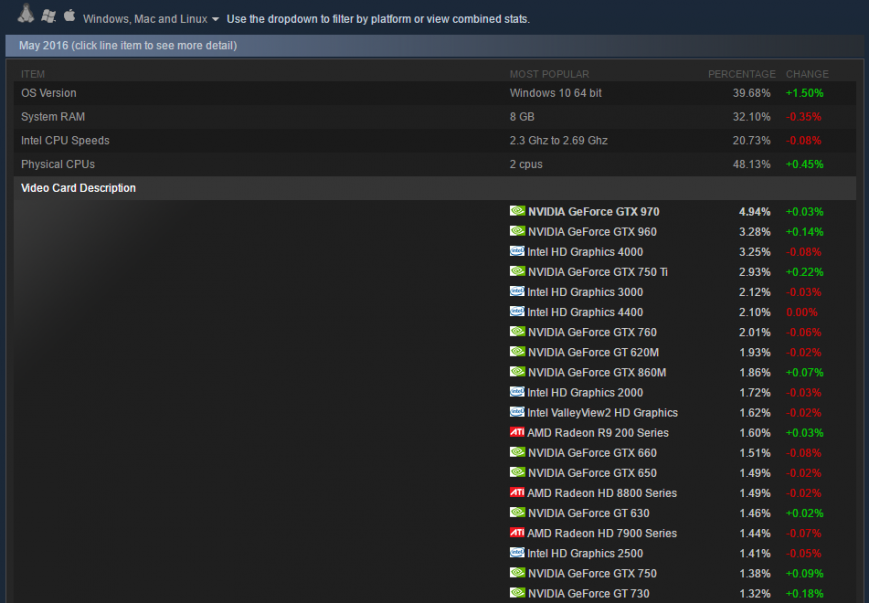Image resolution: width=869 pixels, height=603 pixels.
Task: Click ATI icon beside Radeon HD 8800 Series
Action: (x=517, y=492)
